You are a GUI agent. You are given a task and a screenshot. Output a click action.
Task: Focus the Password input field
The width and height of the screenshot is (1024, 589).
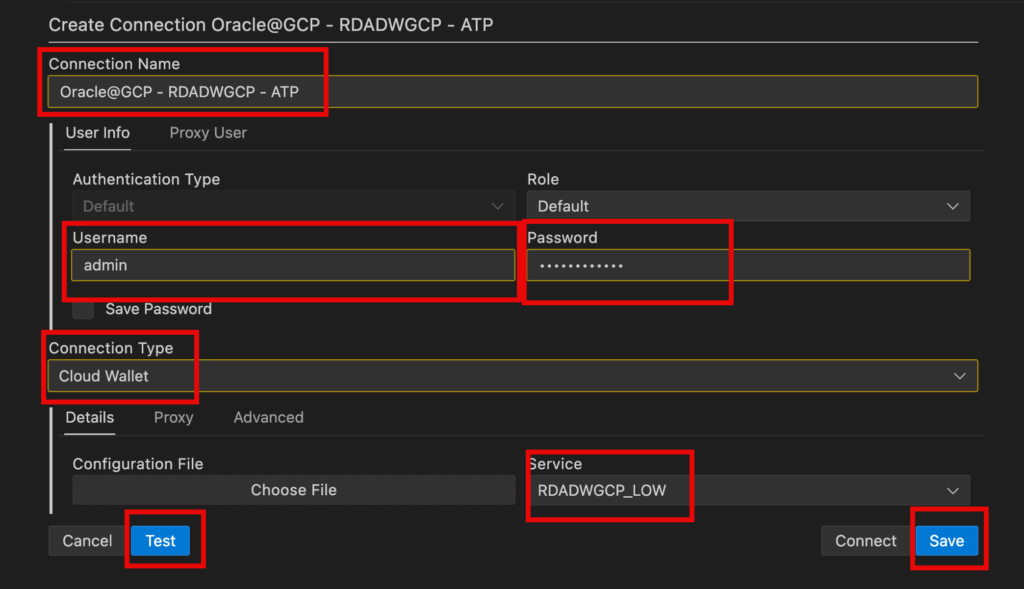pyautogui.click(x=748, y=265)
